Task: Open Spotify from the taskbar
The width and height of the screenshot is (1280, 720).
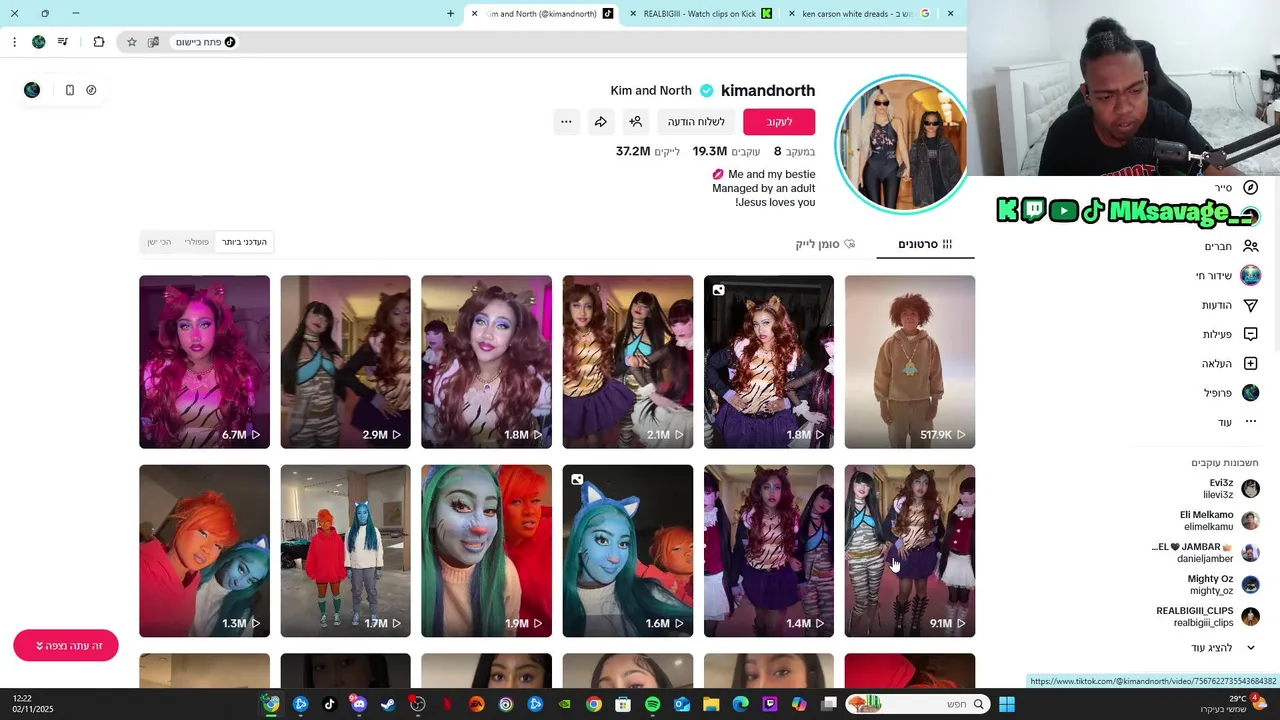Action: tap(652, 704)
